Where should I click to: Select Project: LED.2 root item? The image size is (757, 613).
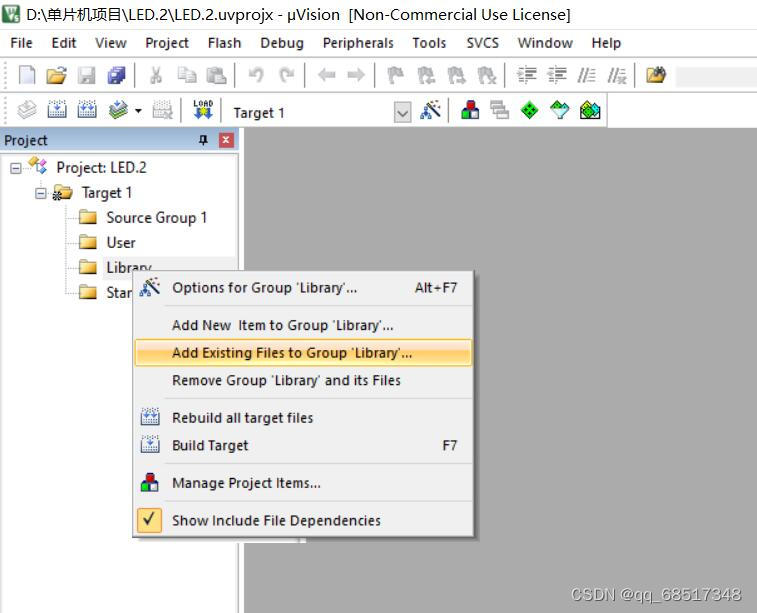click(x=101, y=168)
